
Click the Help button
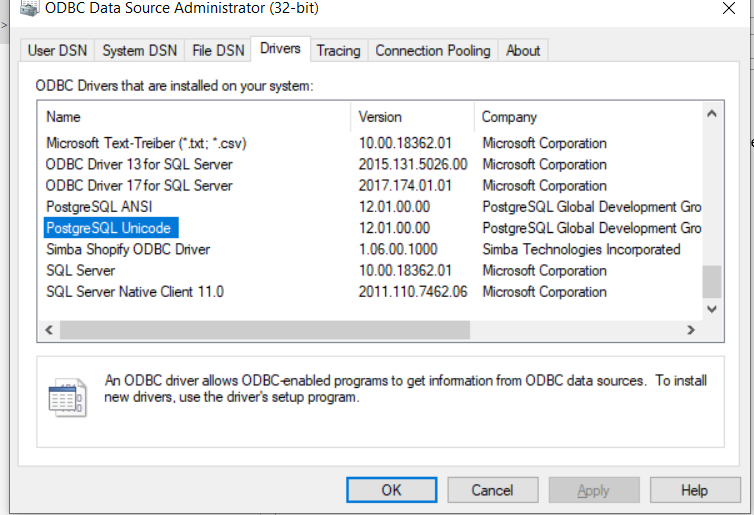(694, 490)
